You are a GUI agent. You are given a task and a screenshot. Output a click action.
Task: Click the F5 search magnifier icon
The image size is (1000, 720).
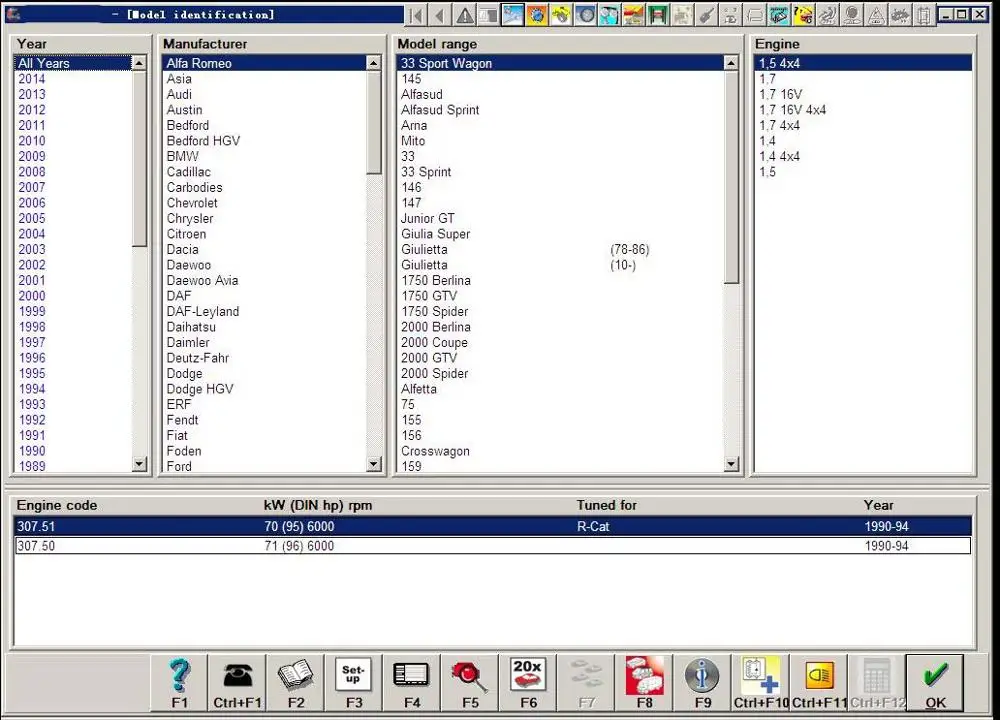click(x=469, y=676)
